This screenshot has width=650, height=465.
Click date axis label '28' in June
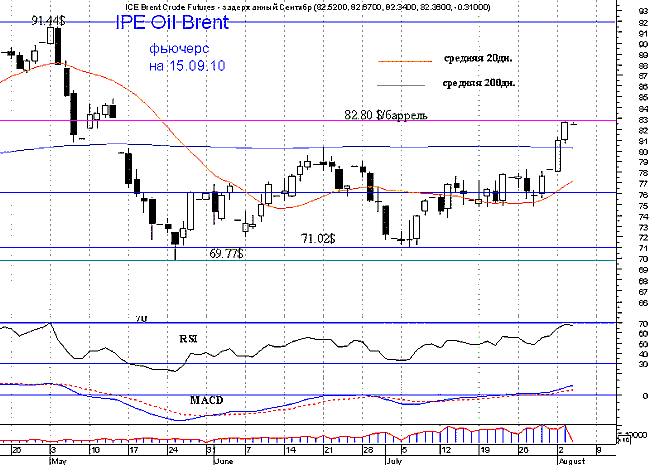368,450
